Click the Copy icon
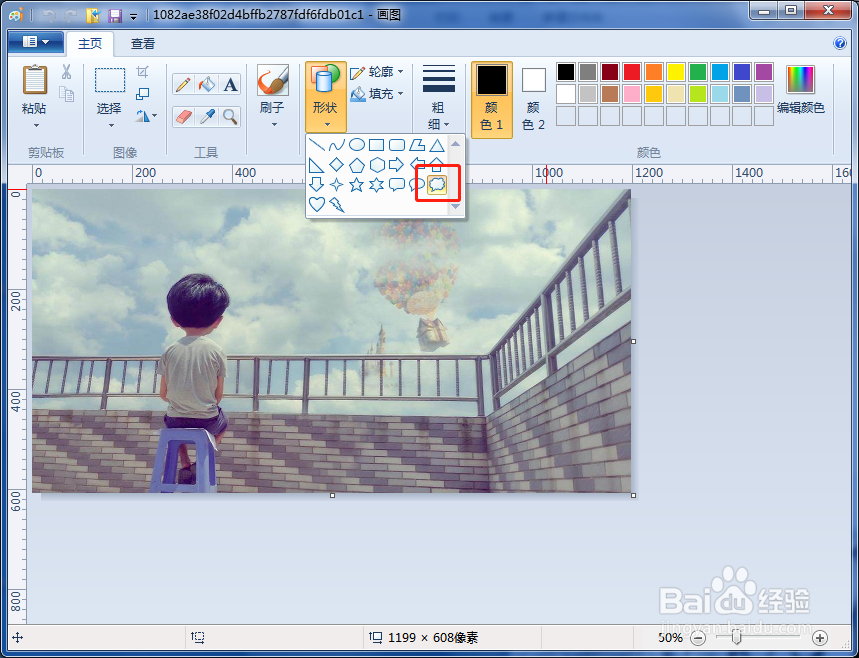This screenshot has width=859, height=658. point(66,94)
